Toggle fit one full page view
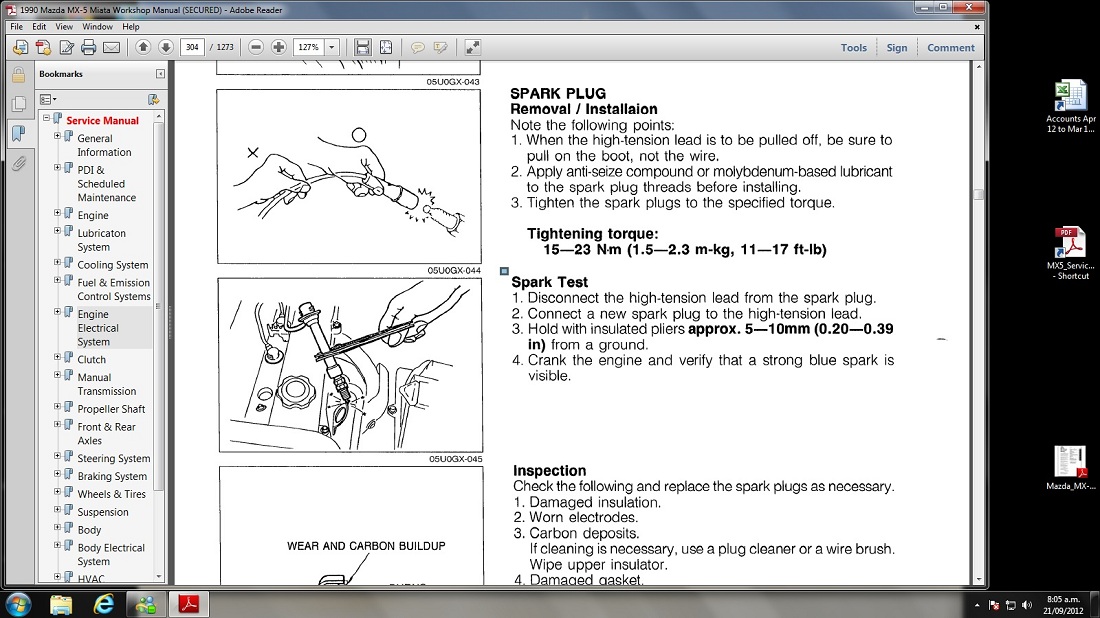 (386, 48)
